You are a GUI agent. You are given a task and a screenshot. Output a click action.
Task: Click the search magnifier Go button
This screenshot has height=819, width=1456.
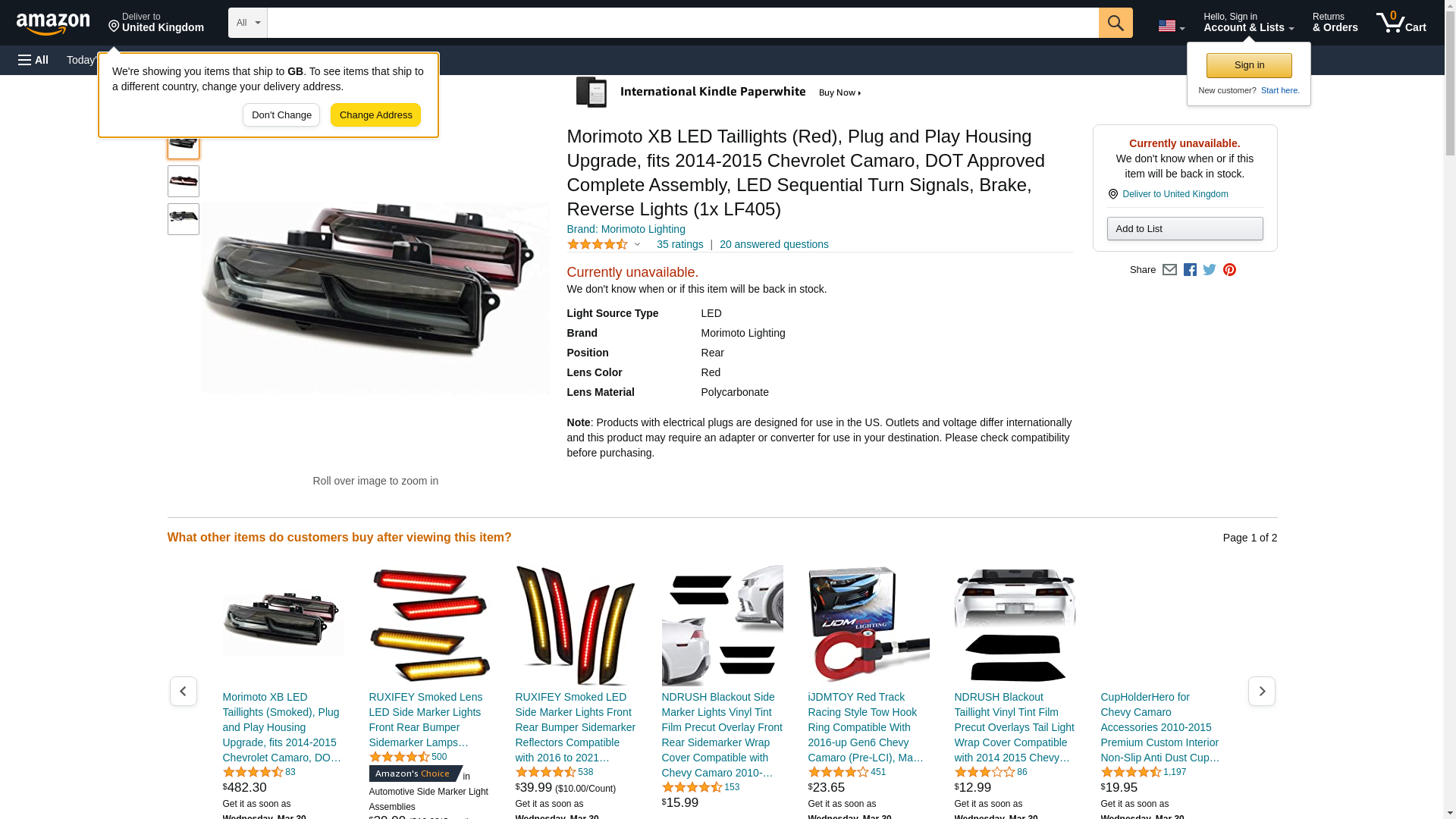tap(1115, 23)
